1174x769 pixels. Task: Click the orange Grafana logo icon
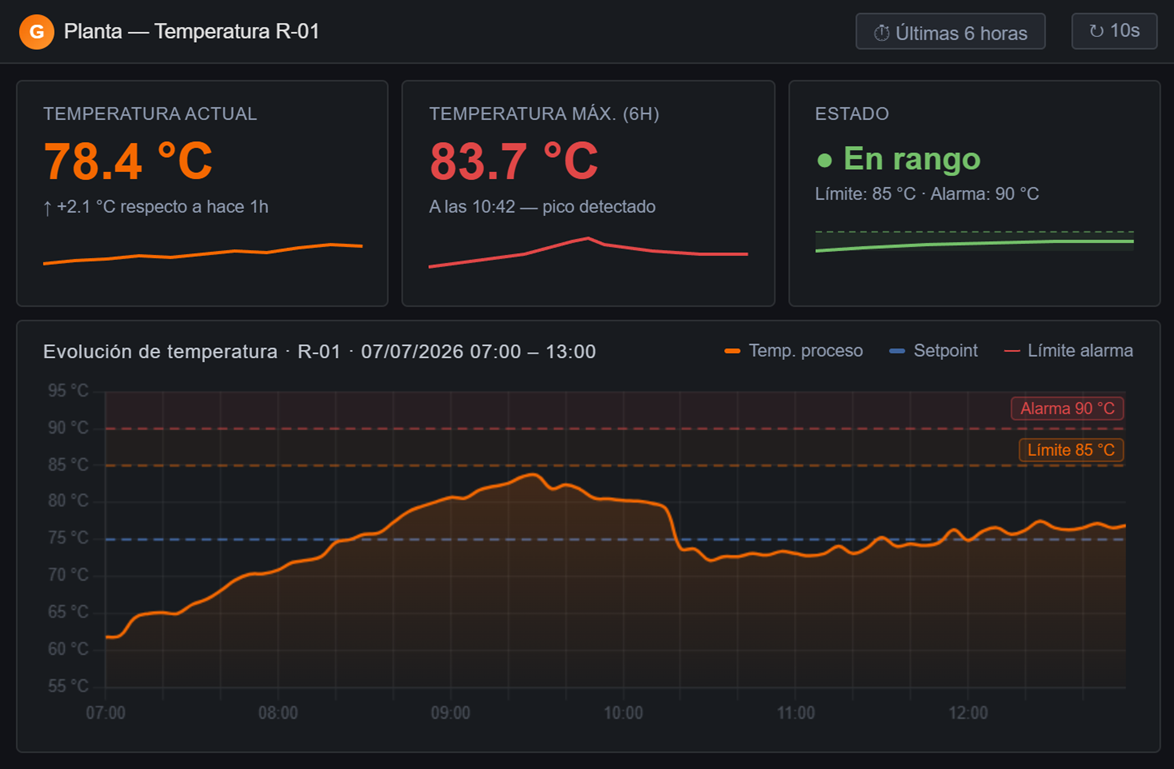(x=36, y=32)
